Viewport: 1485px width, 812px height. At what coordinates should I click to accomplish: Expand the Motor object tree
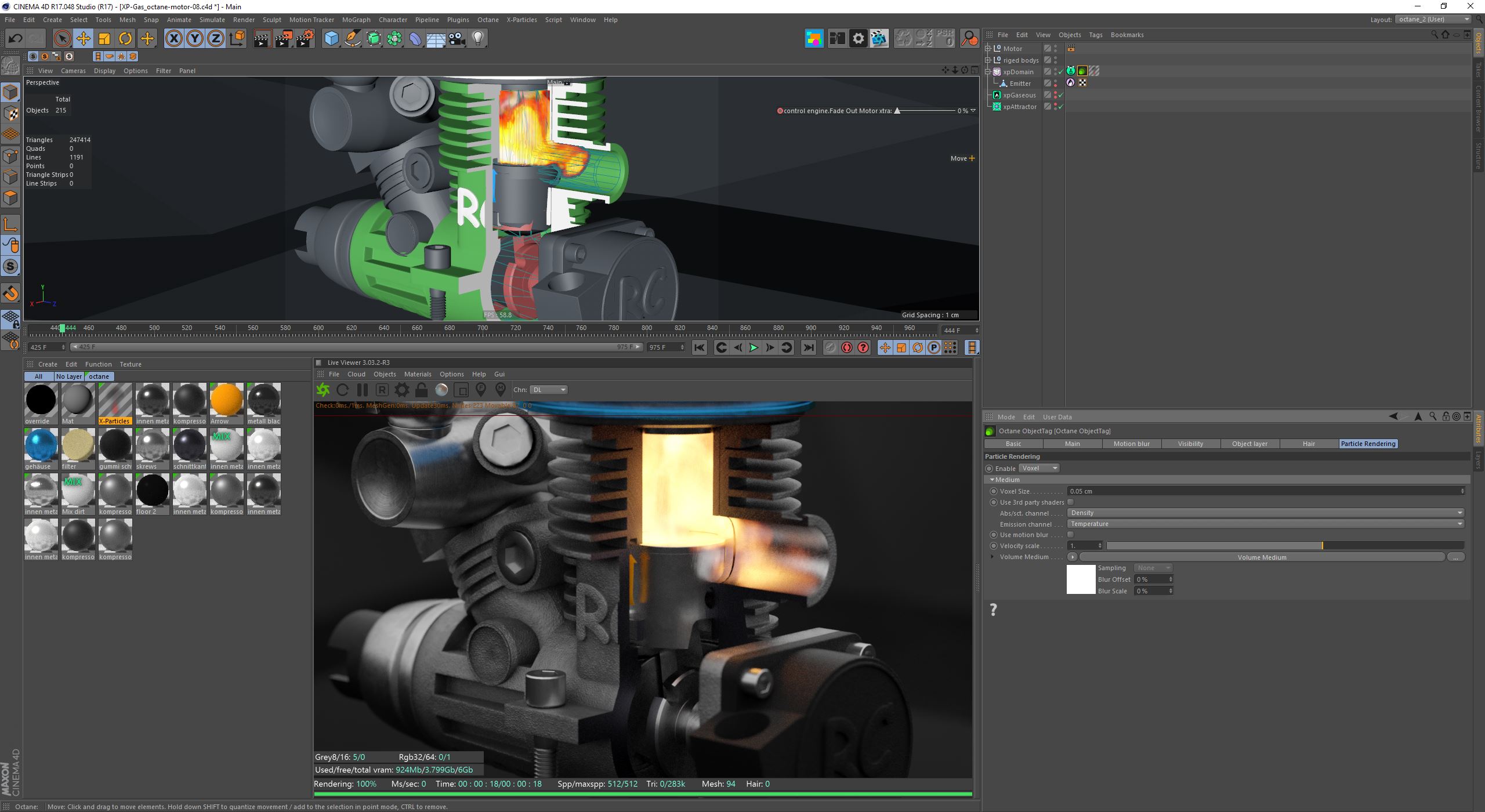click(x=988, y=49)
